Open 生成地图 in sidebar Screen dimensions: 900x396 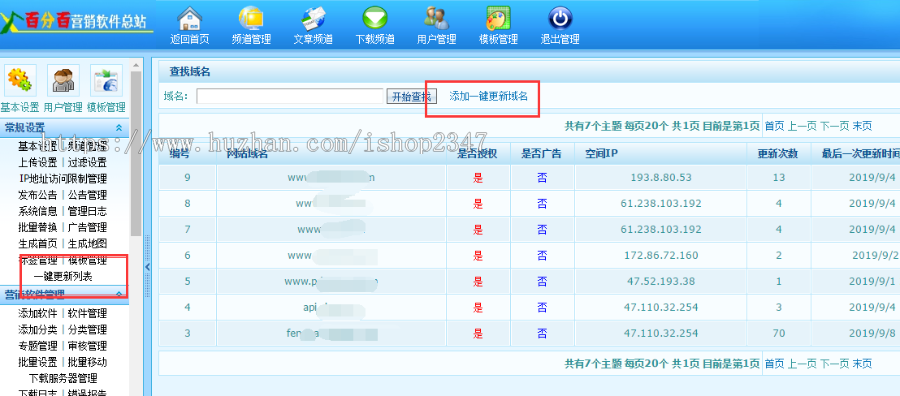87,243
